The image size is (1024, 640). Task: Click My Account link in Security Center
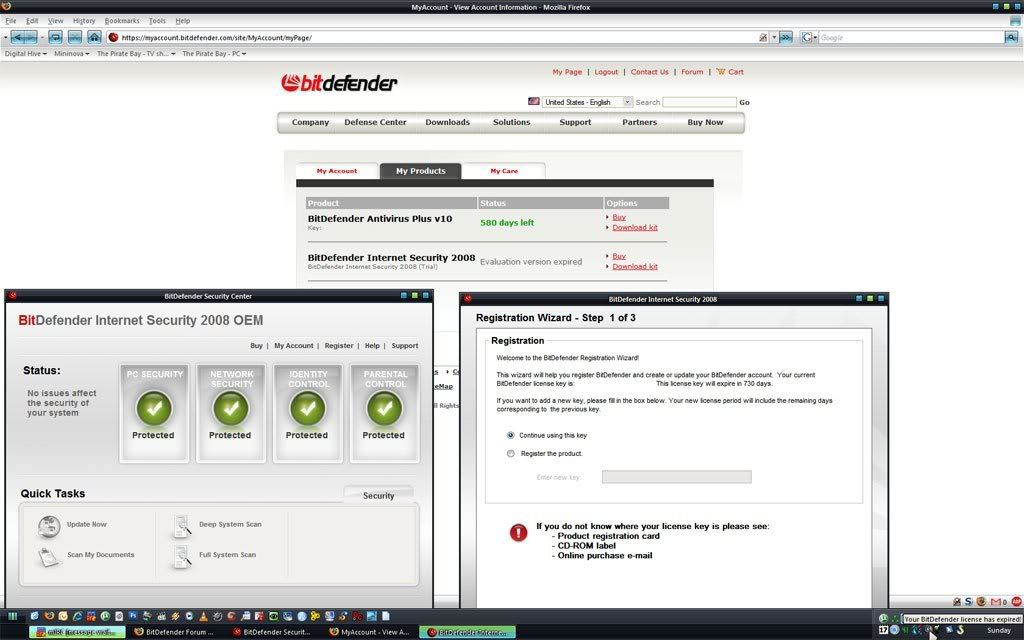[x=294, y=345]
